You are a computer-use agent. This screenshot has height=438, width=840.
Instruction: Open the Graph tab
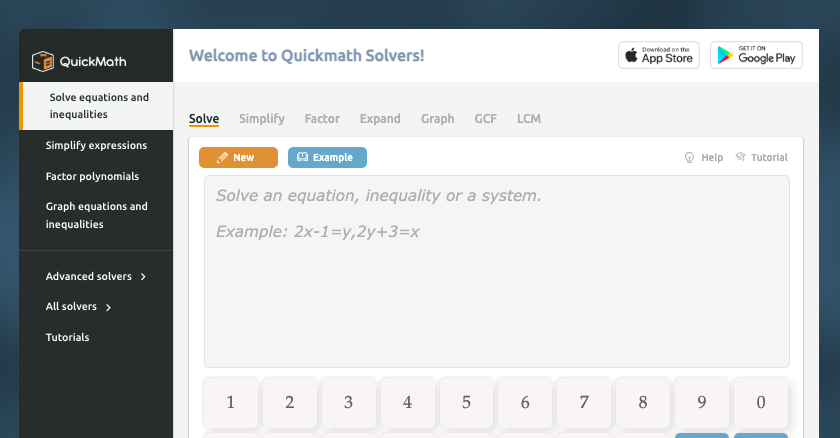coord(437,119)
